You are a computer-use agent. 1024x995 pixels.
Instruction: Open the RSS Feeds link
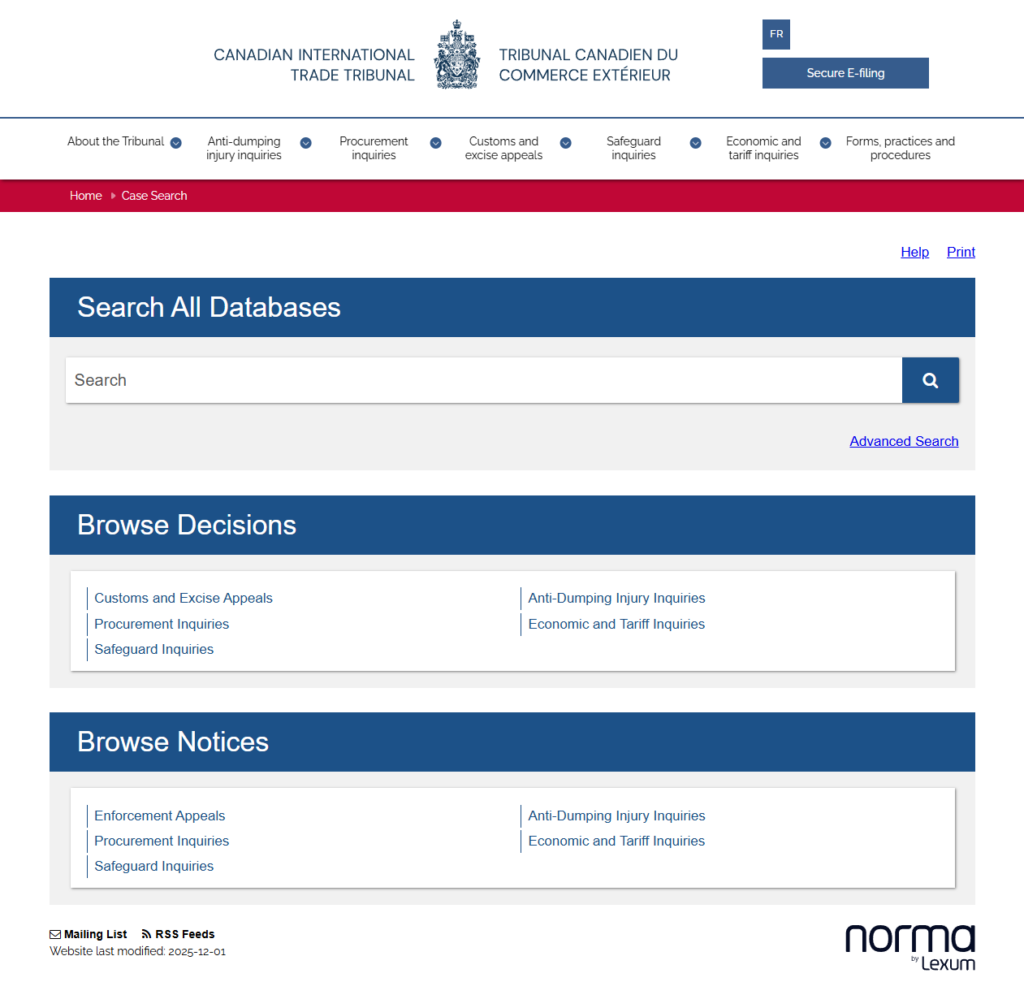pyautogui.click(x=178, y=934)
